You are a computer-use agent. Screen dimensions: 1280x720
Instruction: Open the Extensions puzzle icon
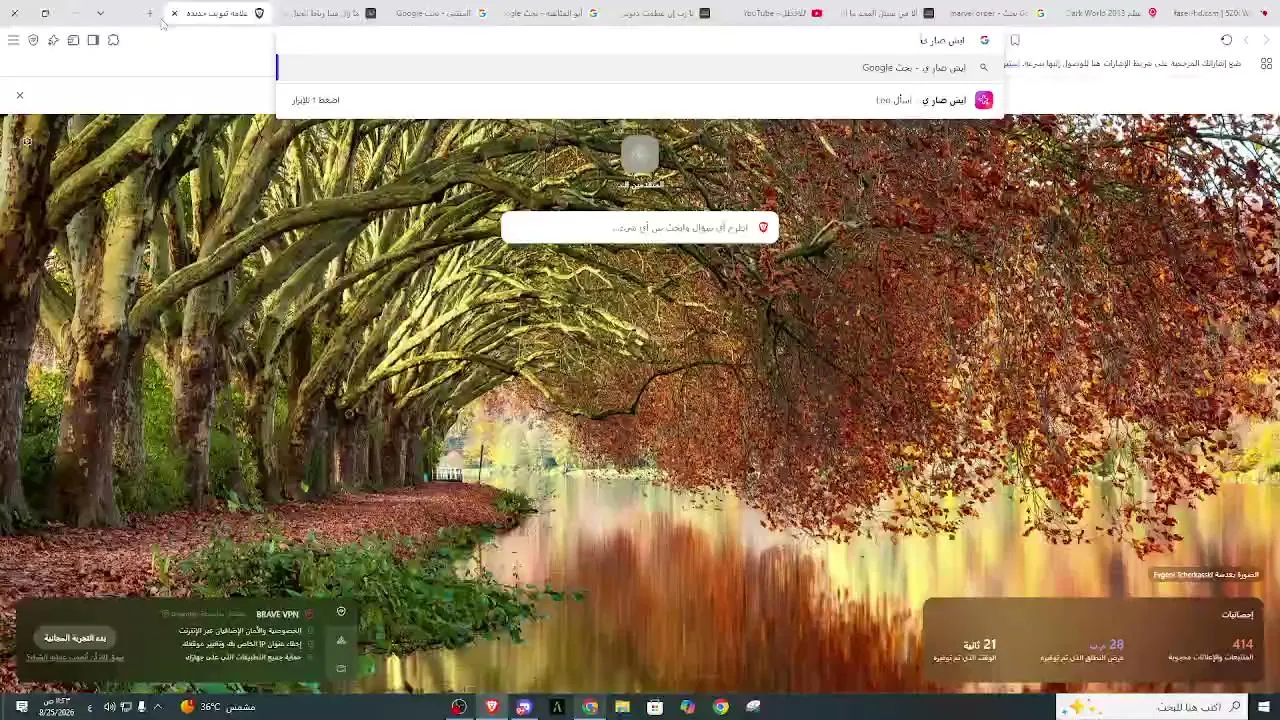tap(113, 40)
